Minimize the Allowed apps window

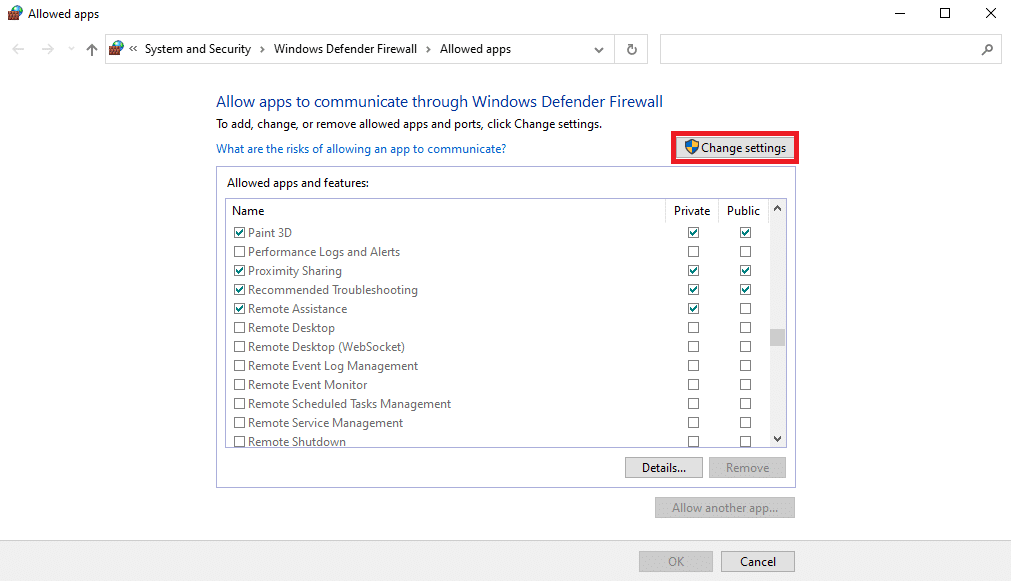pyautogui.click(x=900, y=14)
